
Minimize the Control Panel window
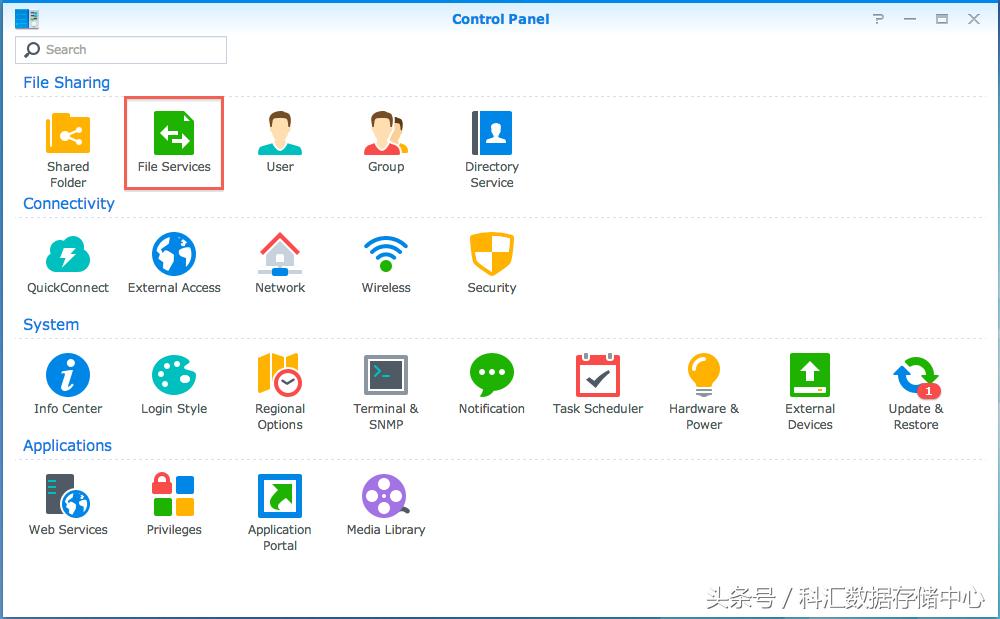tap(910, 19)
